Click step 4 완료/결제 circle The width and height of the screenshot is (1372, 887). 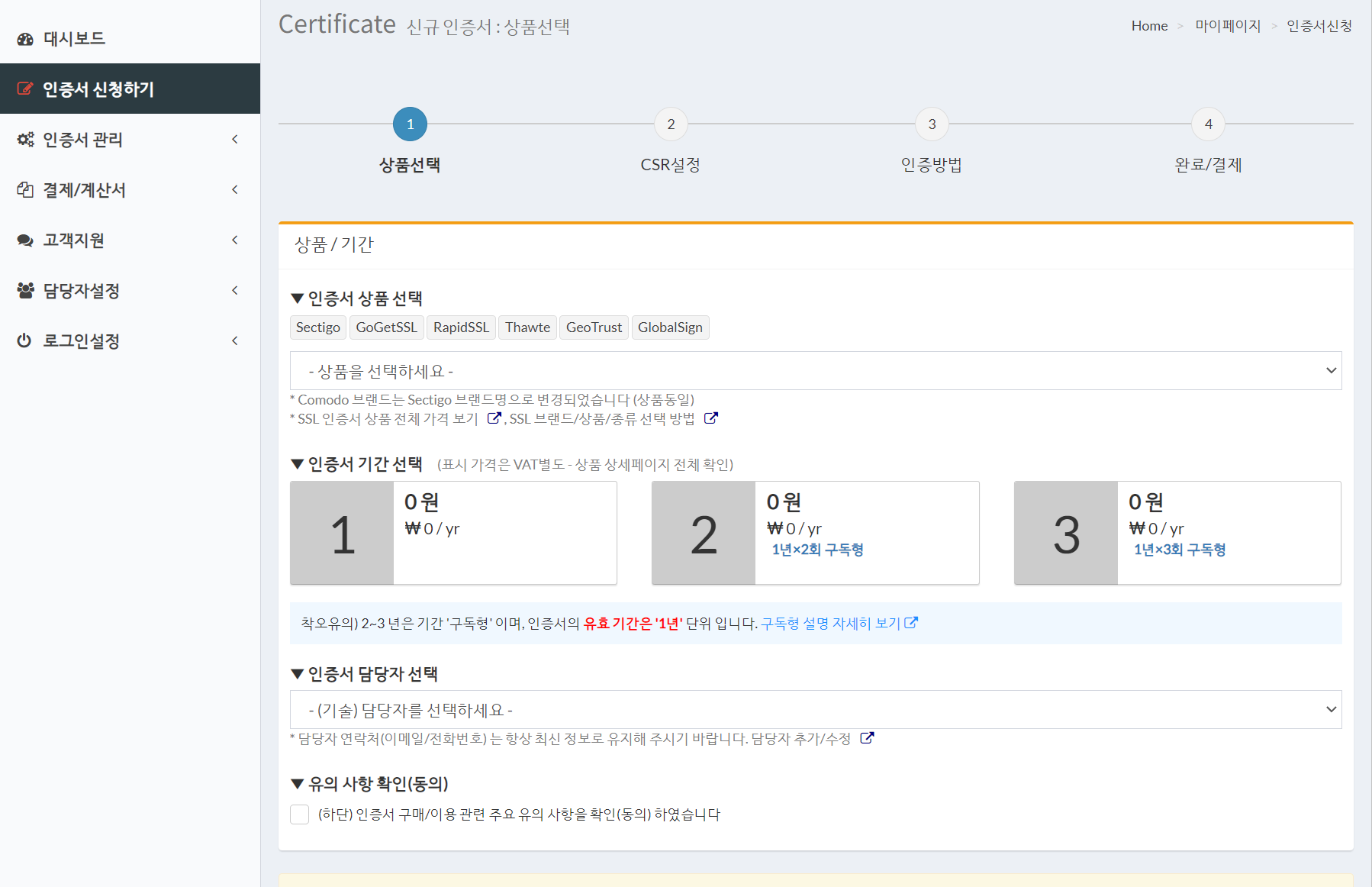click(1208, 124)
